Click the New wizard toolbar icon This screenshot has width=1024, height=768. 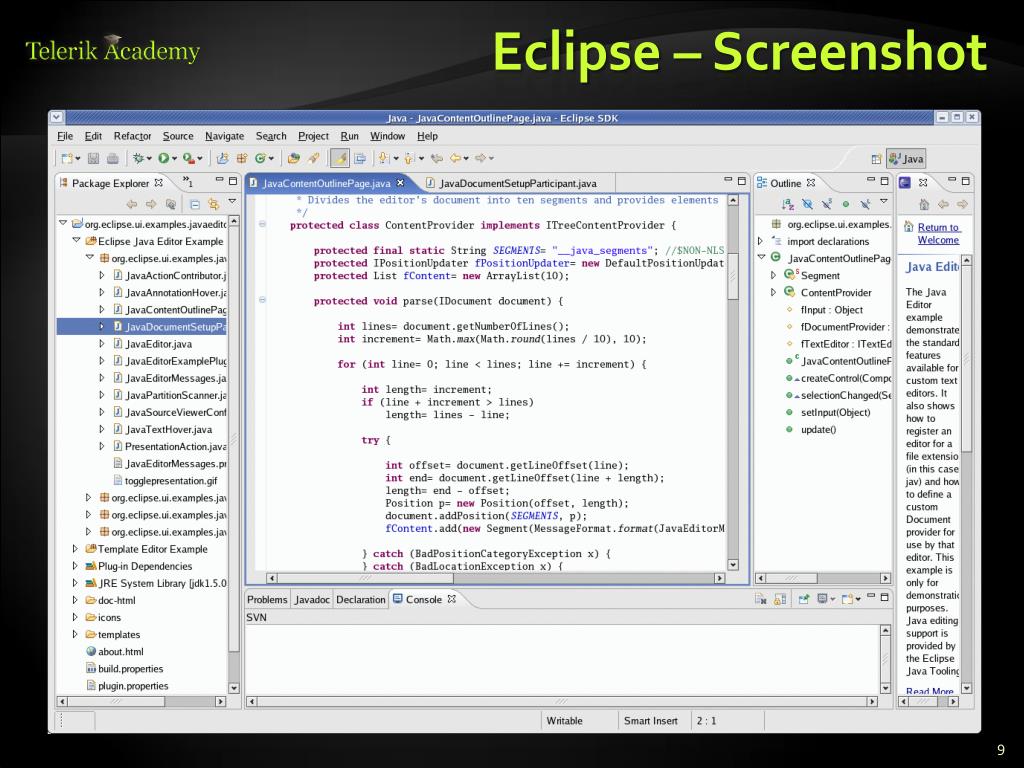click(x=67, y=158)
